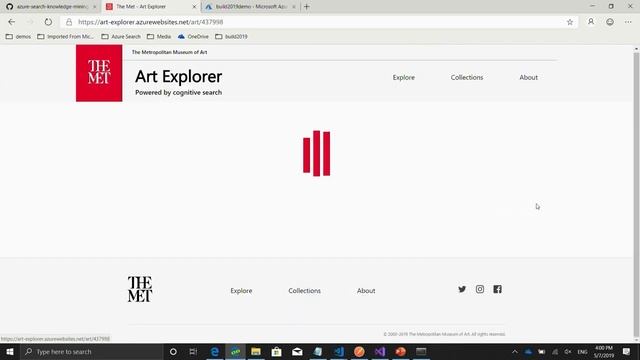Image resolution: width=640 pixels, height=360 pixels.
Task: Add page to favorites with star icon
Action: point(570,22)
